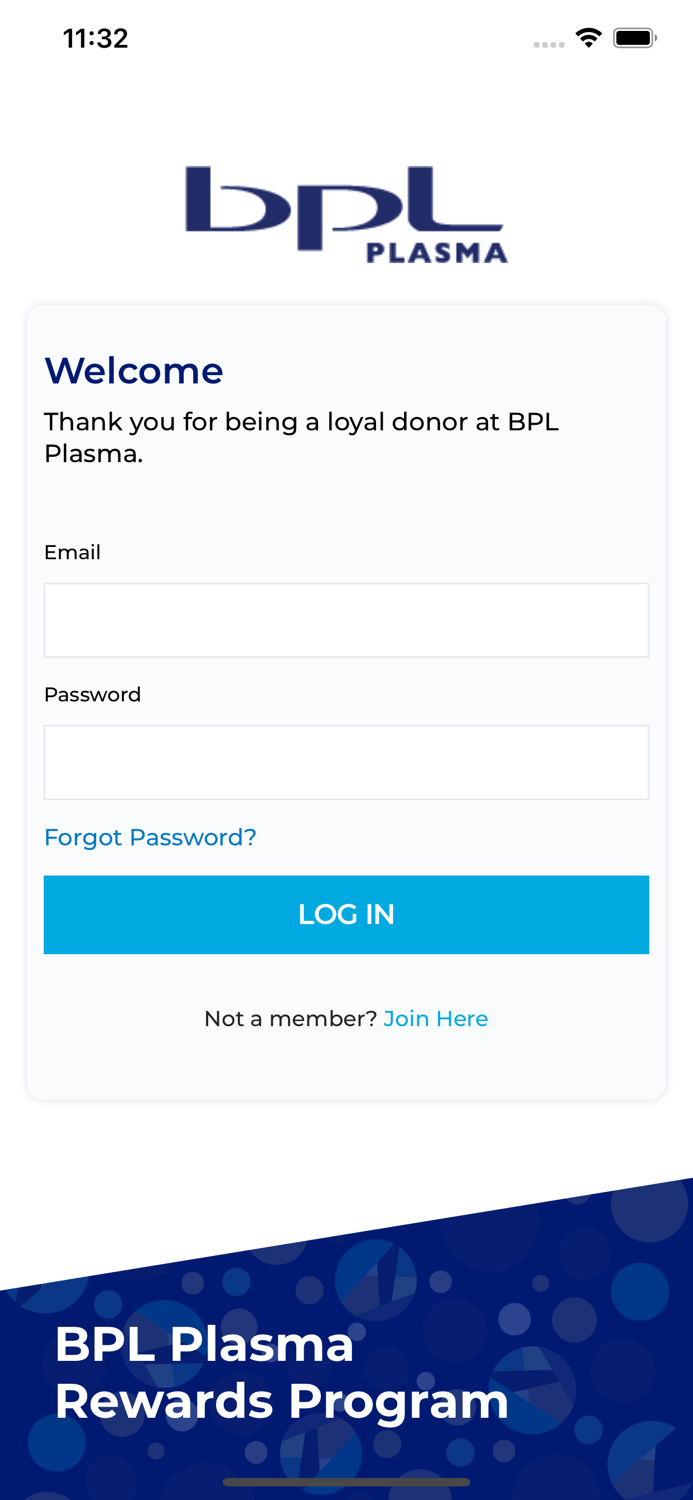Click the battery indicator icon

click(634, 37)
